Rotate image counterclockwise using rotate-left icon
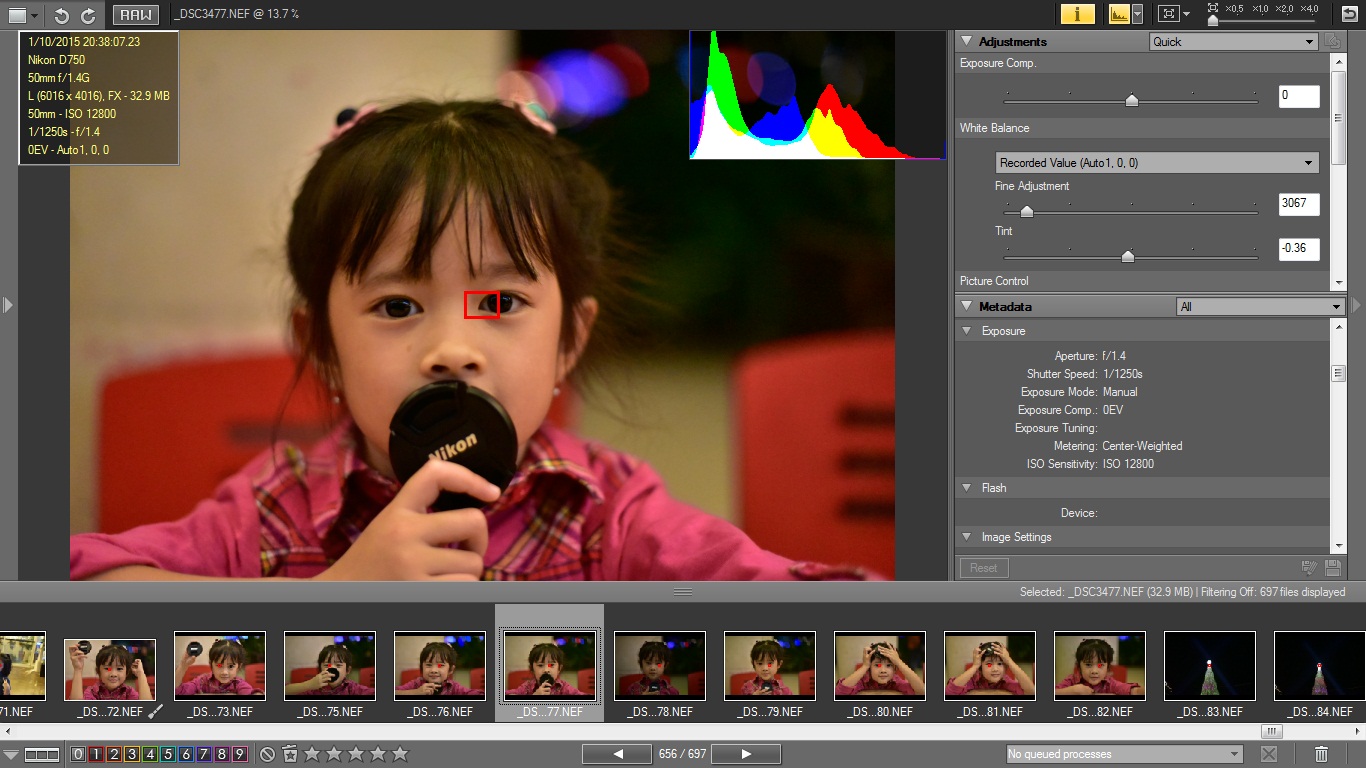Viewport: 1366px width, 768px height. (61, 15)
